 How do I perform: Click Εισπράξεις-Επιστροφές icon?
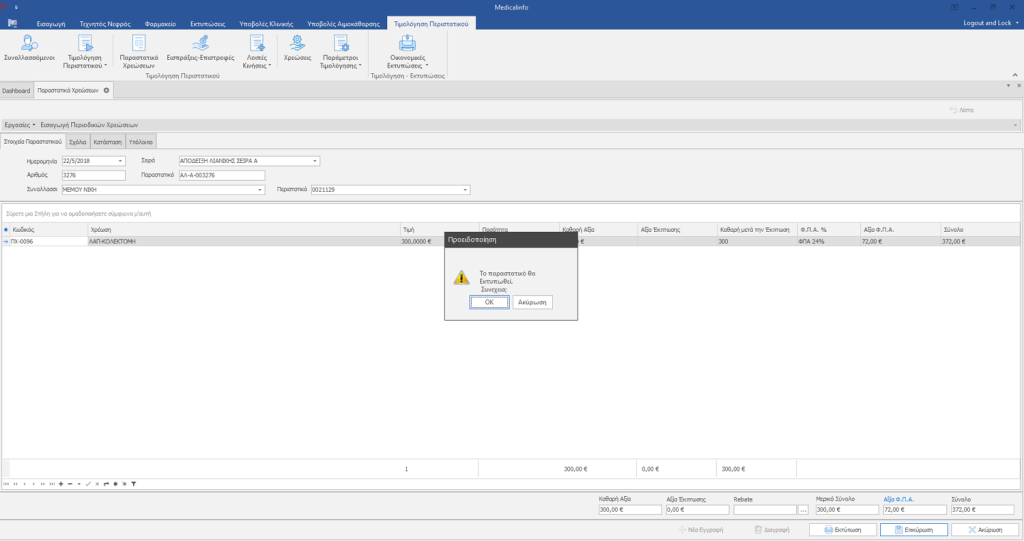(x=200, y=43)
